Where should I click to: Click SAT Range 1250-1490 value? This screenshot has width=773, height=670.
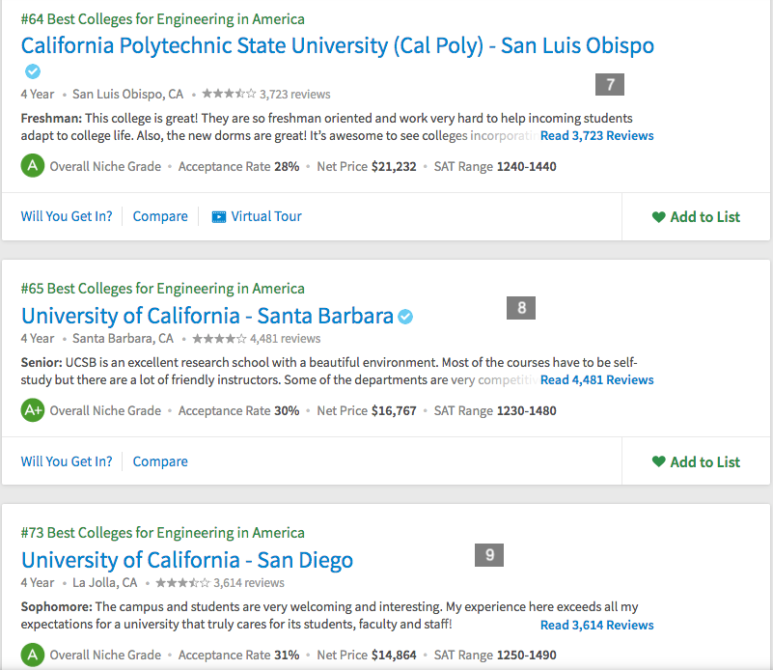(x=527, y=655)
